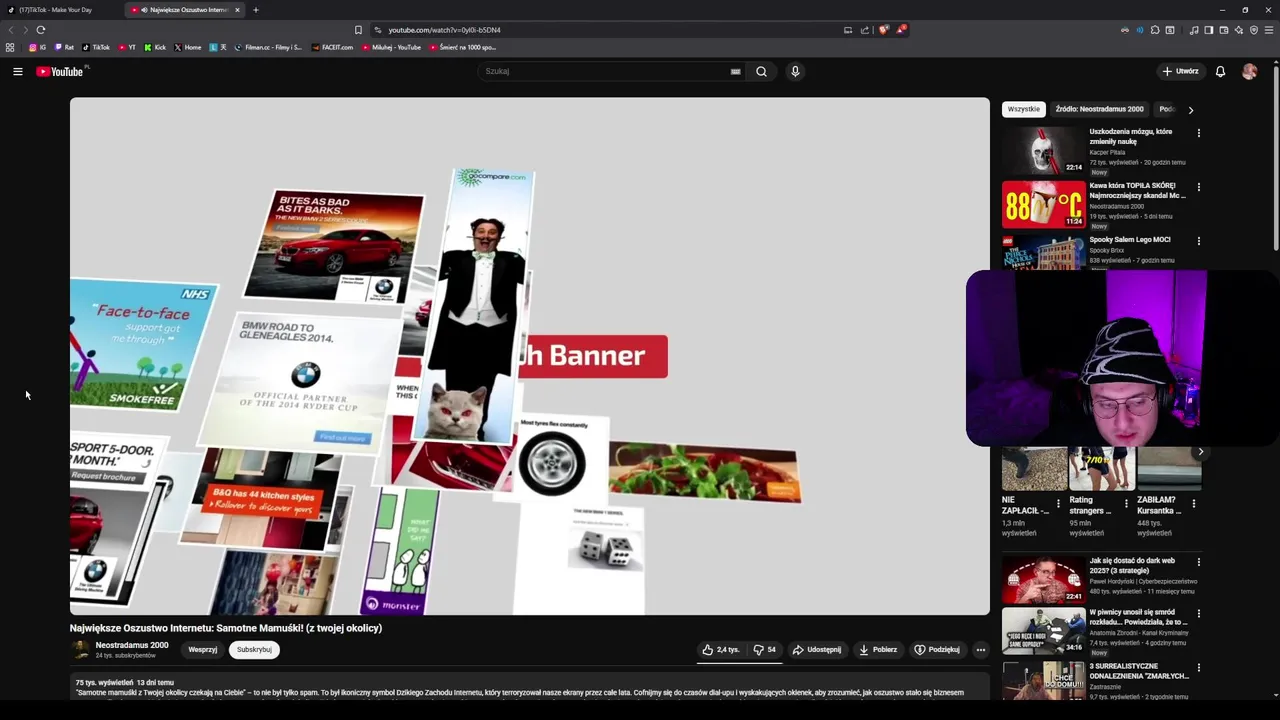Click the Pobierz download button
This screenshot has height=720, width=1280.
coord(878,649)
